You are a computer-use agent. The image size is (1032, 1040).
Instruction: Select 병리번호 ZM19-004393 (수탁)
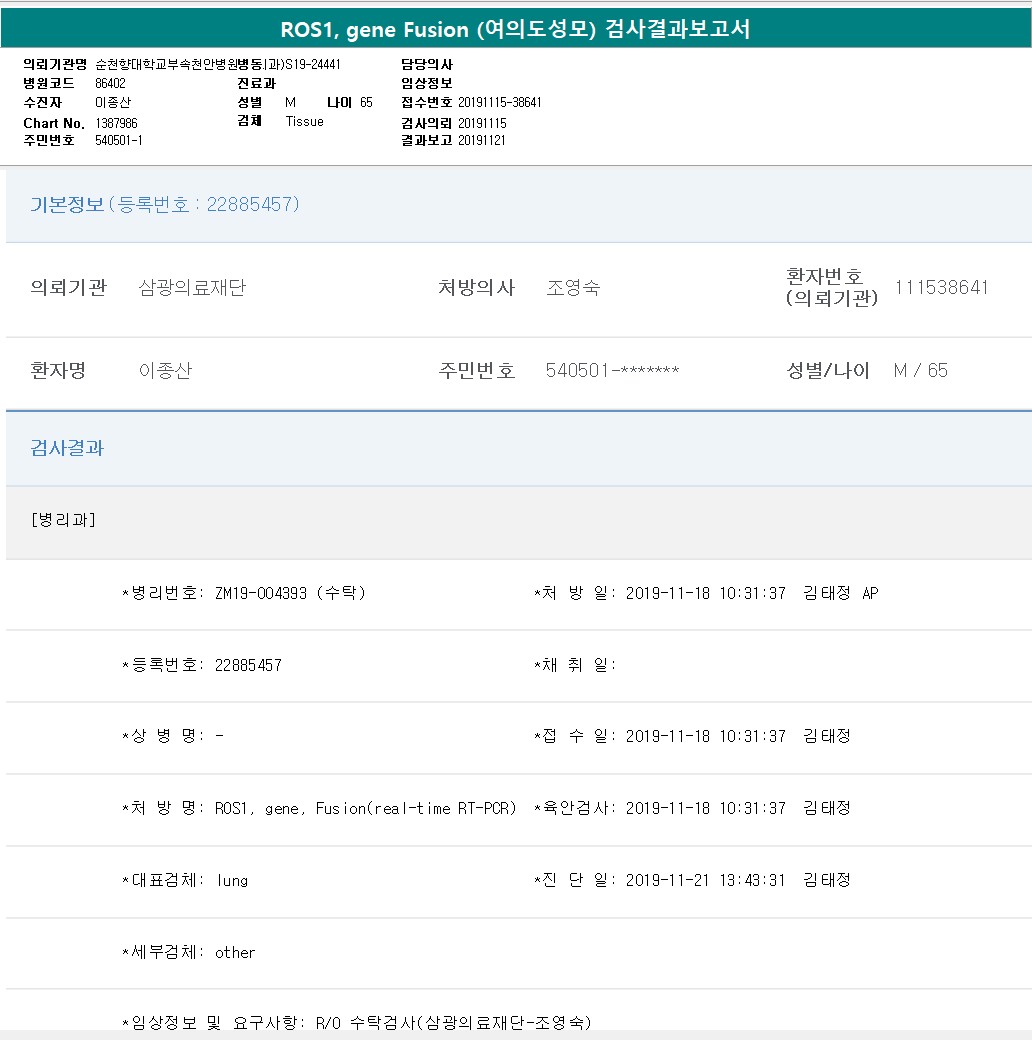coord(290,593)
